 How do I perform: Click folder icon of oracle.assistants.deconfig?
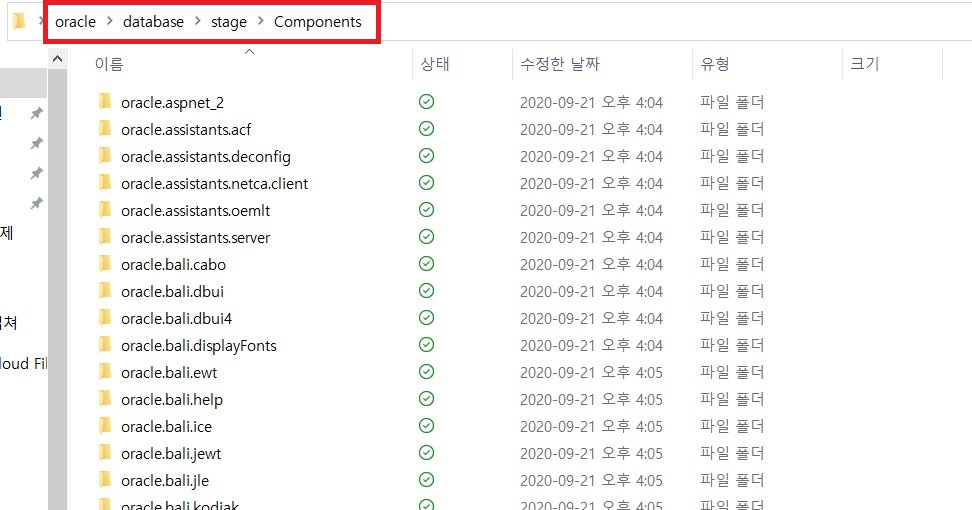pos(105,156)
